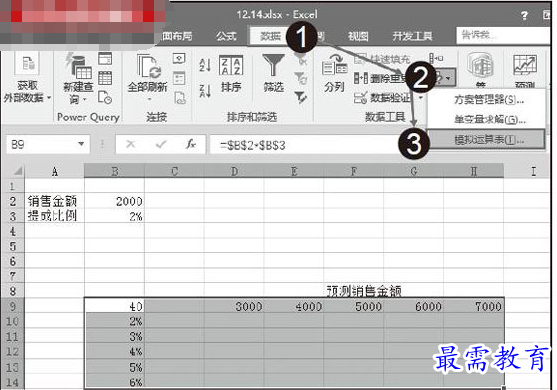Click cell with value 3000
The height and width of the screenshot is (390, 557).
tap(234, 306)
